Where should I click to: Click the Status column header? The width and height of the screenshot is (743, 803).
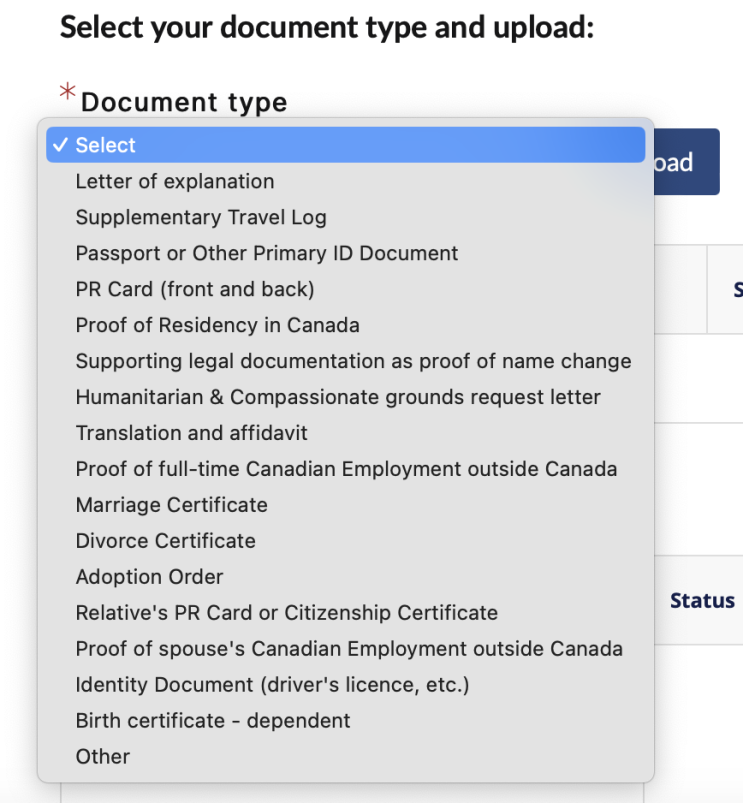tap(702, 601)
